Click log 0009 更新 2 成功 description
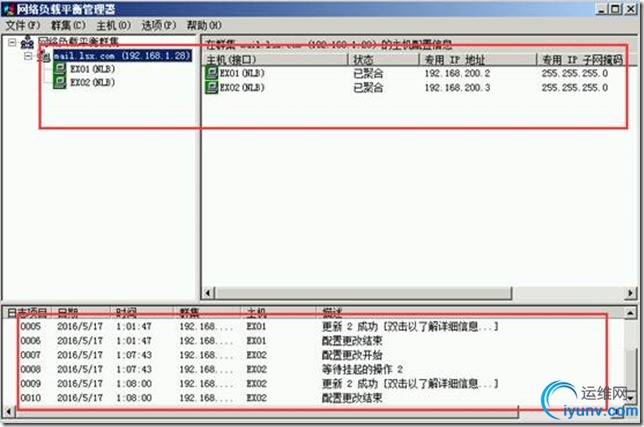 [x=410, y=383]
